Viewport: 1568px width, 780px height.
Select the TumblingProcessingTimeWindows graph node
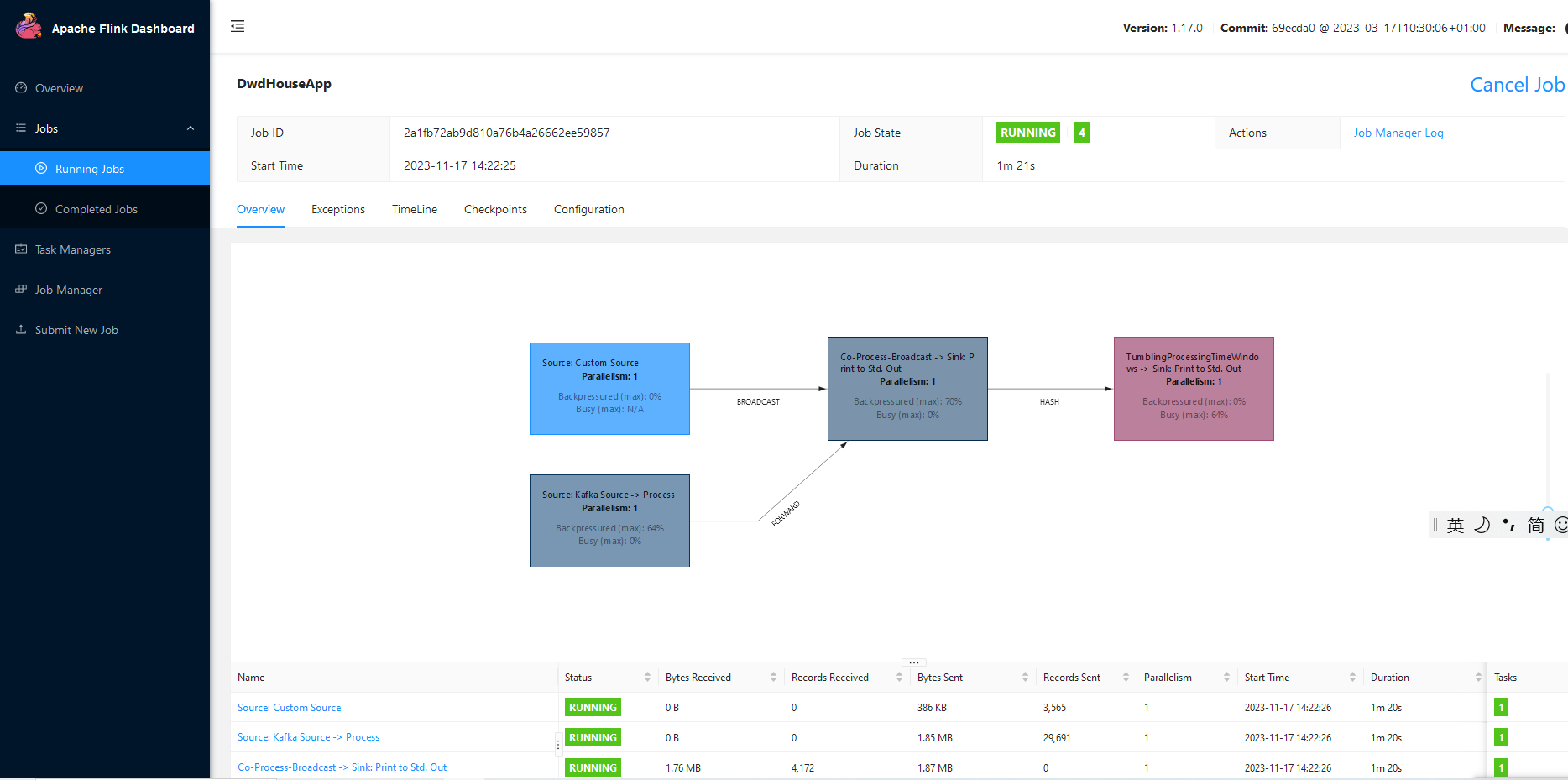[1194, 389]
